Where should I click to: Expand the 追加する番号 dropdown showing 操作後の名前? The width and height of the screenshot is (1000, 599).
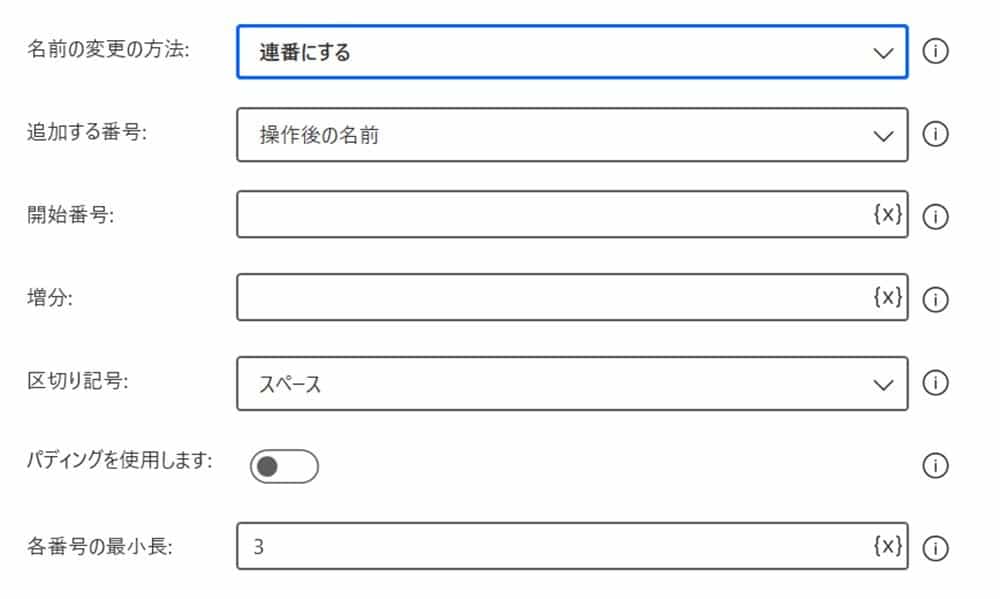[x=550, y=134]
